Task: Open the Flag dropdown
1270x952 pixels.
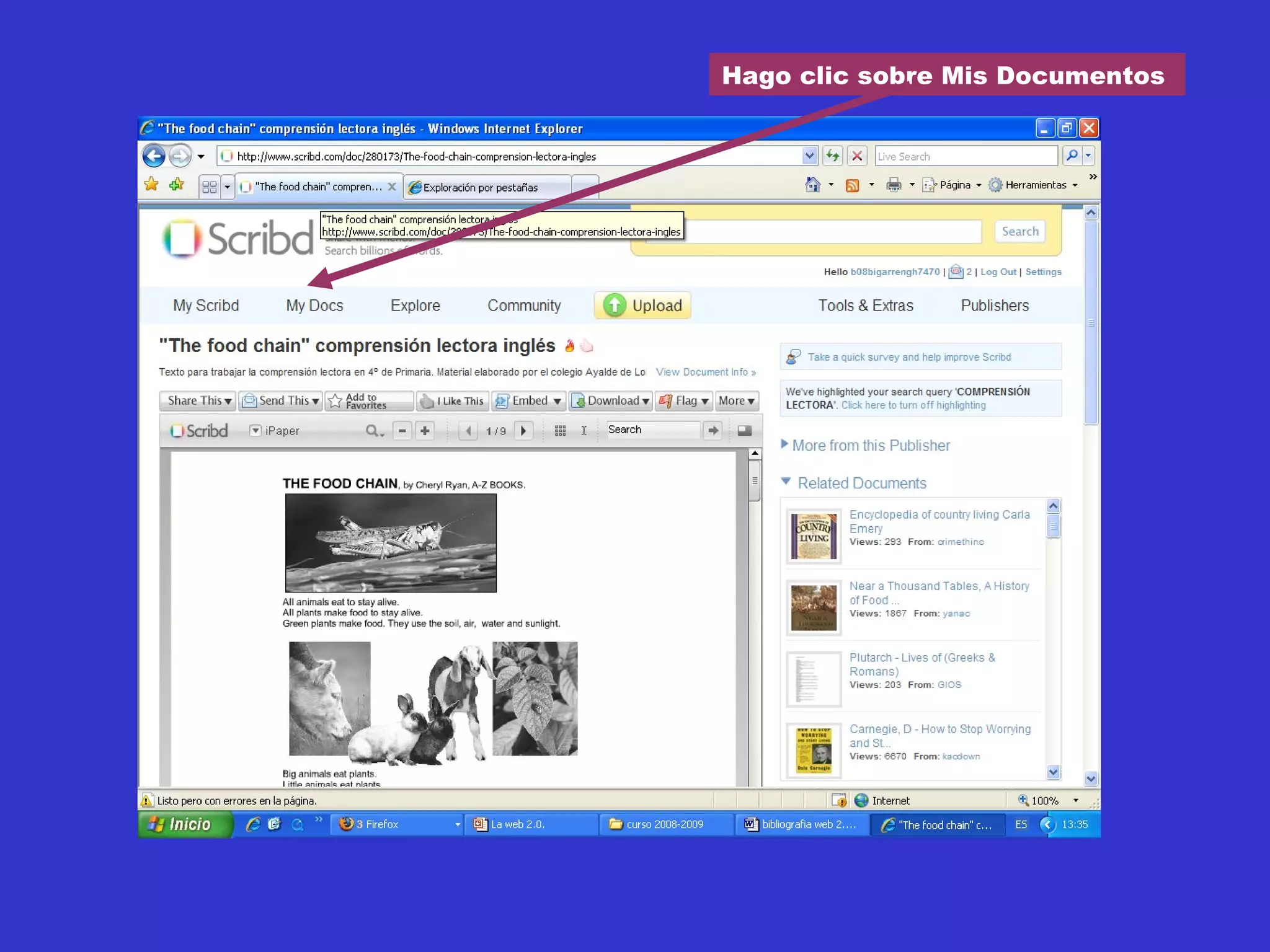Action: (x=685, y=401)
